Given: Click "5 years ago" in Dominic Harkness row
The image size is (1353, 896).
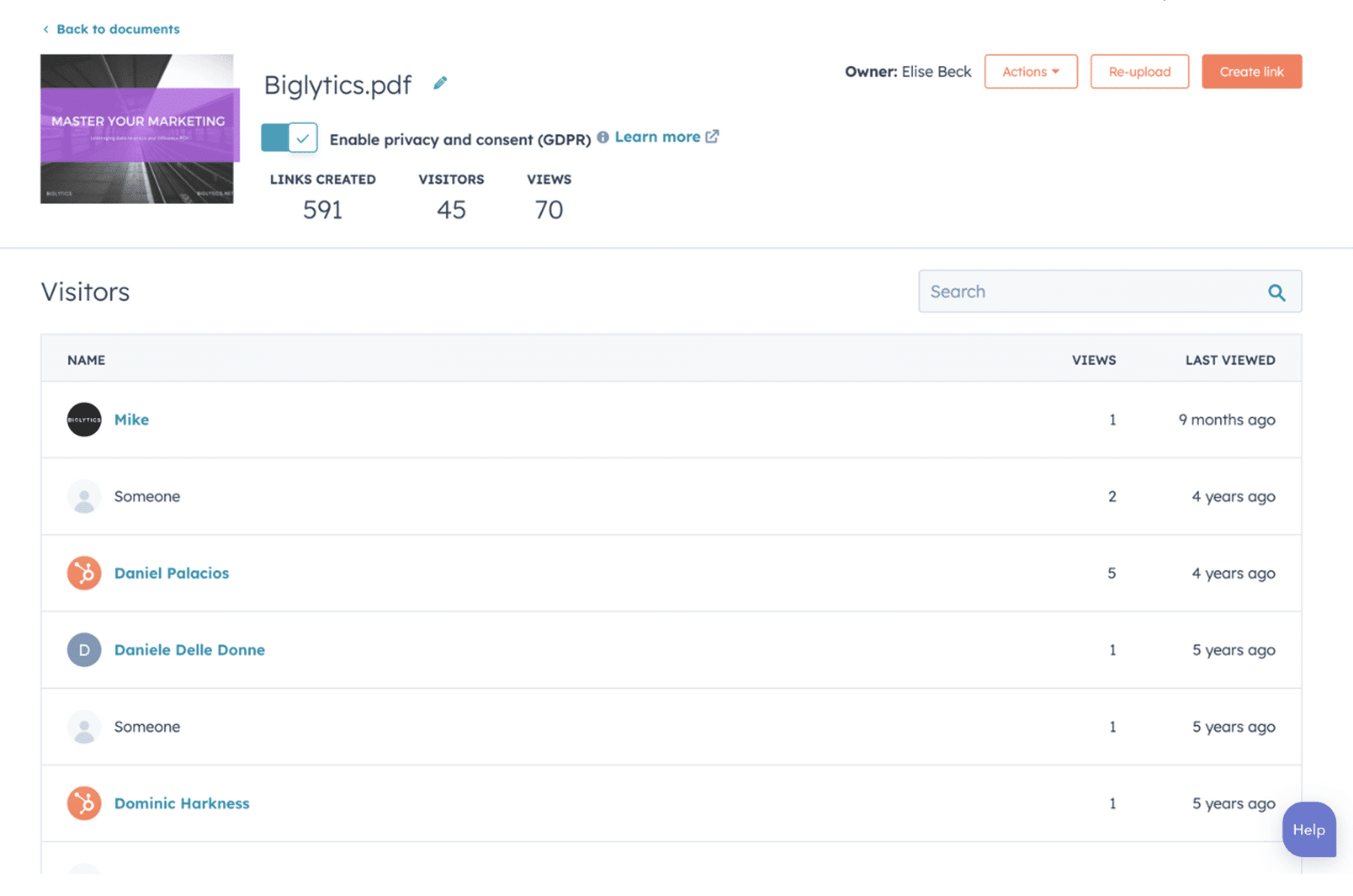Looking at the screenshot, I should pos(1234,804).
